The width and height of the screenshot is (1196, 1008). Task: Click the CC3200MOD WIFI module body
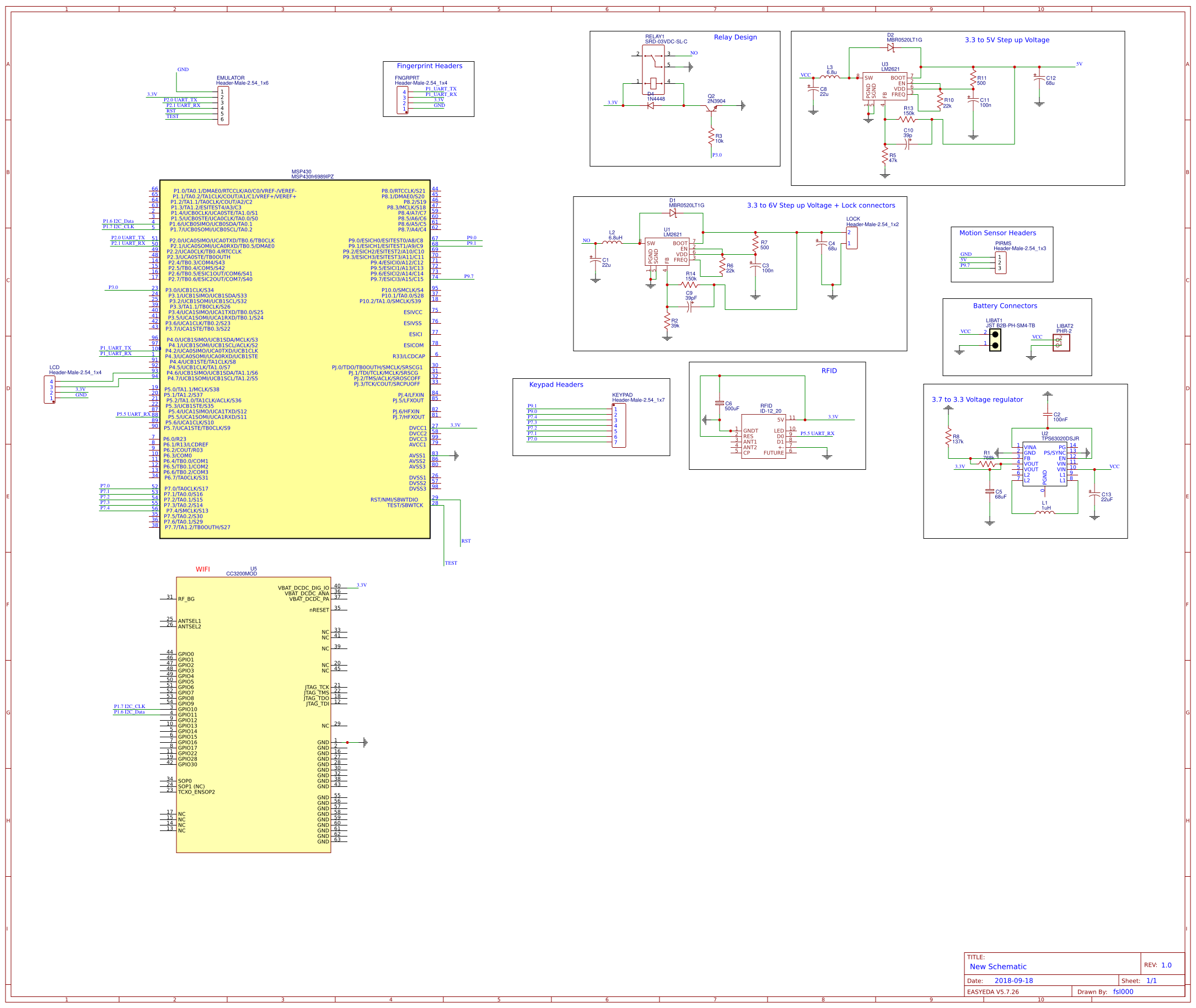(x=253, y=714)
